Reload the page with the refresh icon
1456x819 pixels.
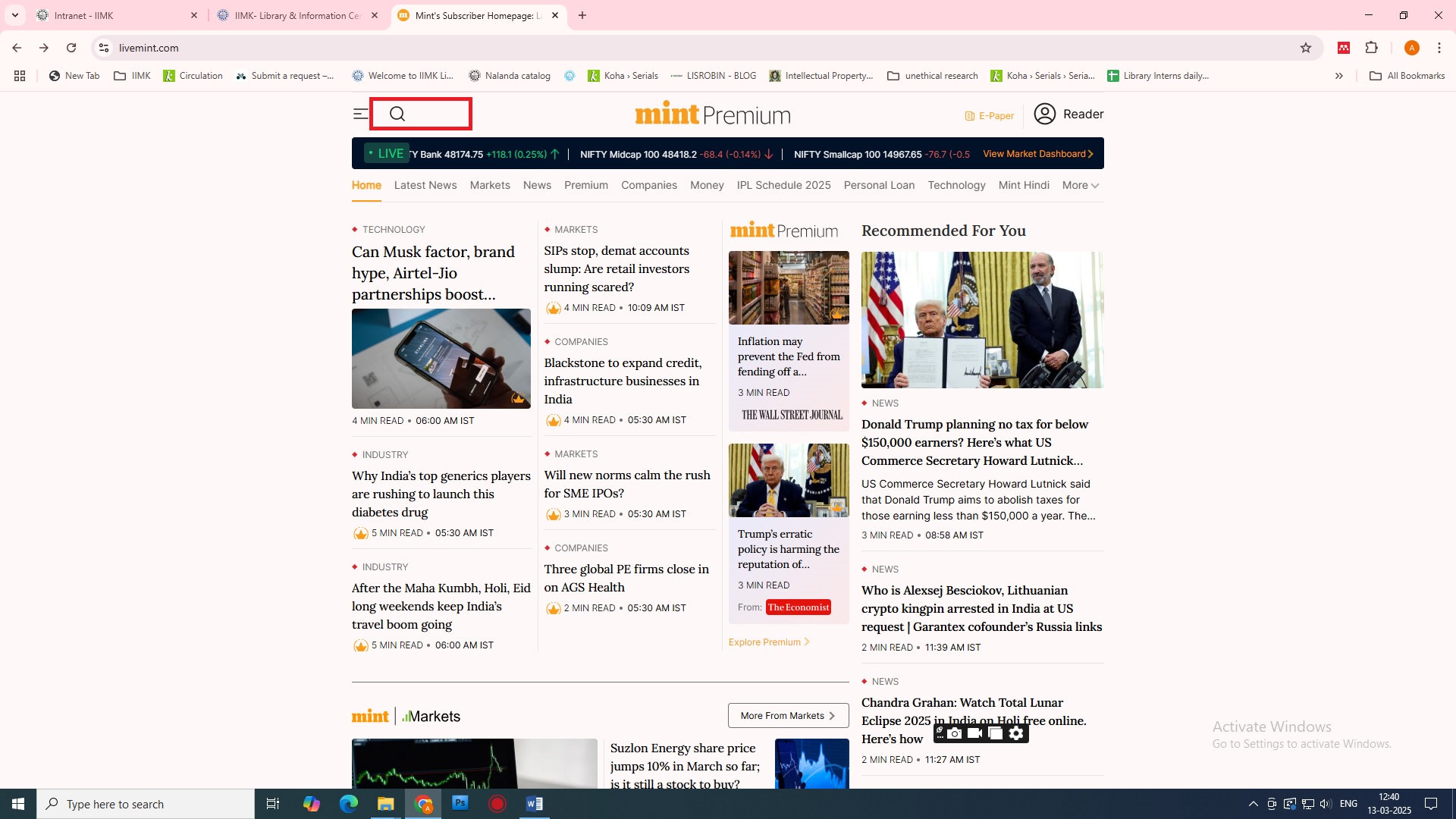click(71, 48)
